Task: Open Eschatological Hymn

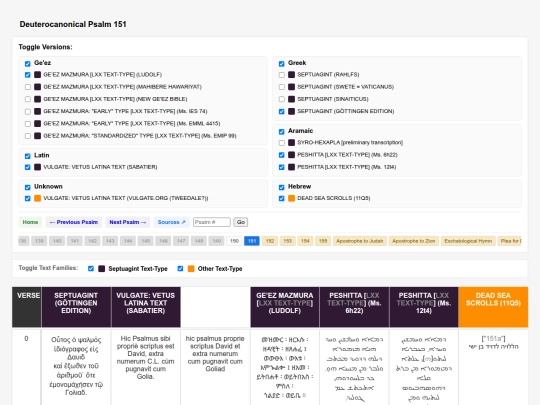Action: pyautogui.click(x=468, y=241)
